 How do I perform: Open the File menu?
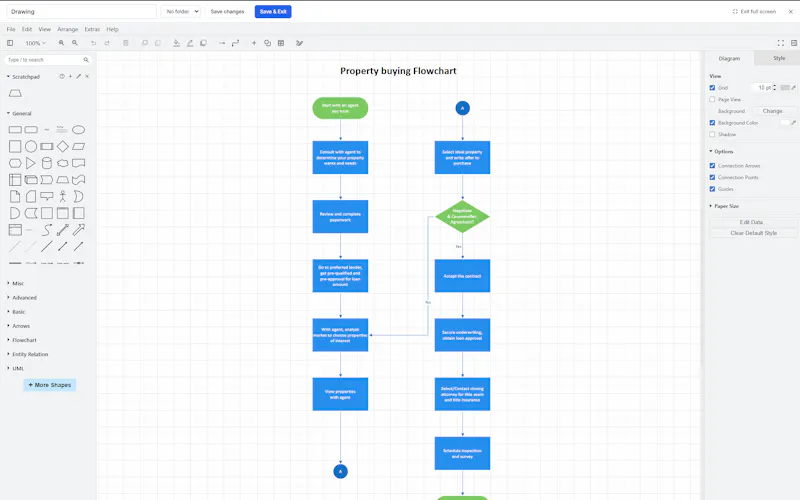click(11, 30)
